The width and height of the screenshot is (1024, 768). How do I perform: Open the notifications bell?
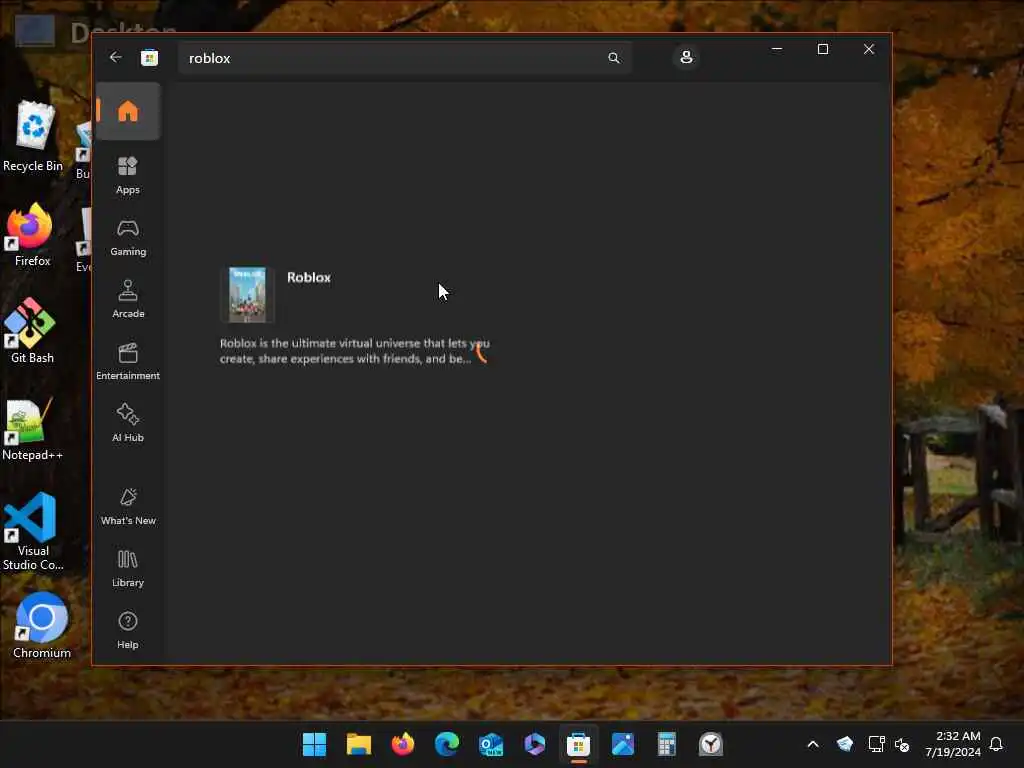pyautogui.click(x=997, y=744)
